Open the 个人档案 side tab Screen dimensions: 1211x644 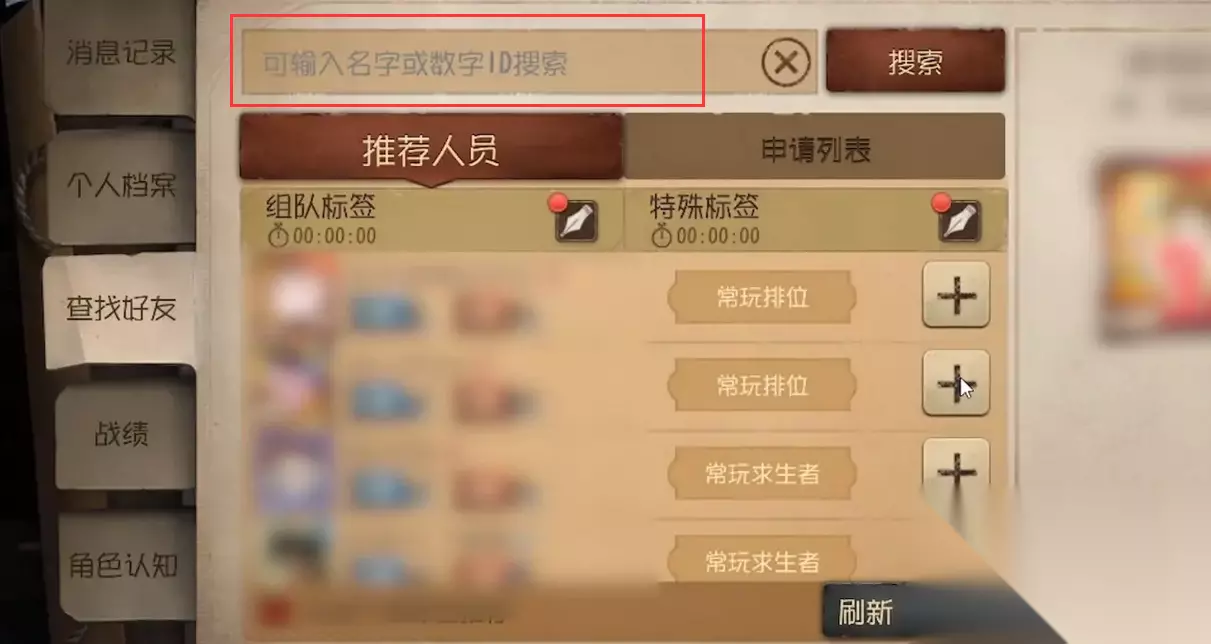tap(122, 186)
